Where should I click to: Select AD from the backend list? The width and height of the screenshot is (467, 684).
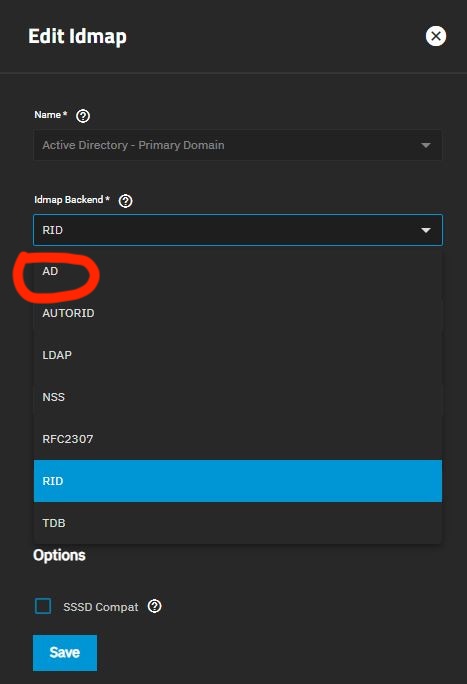tap(238, 271)
